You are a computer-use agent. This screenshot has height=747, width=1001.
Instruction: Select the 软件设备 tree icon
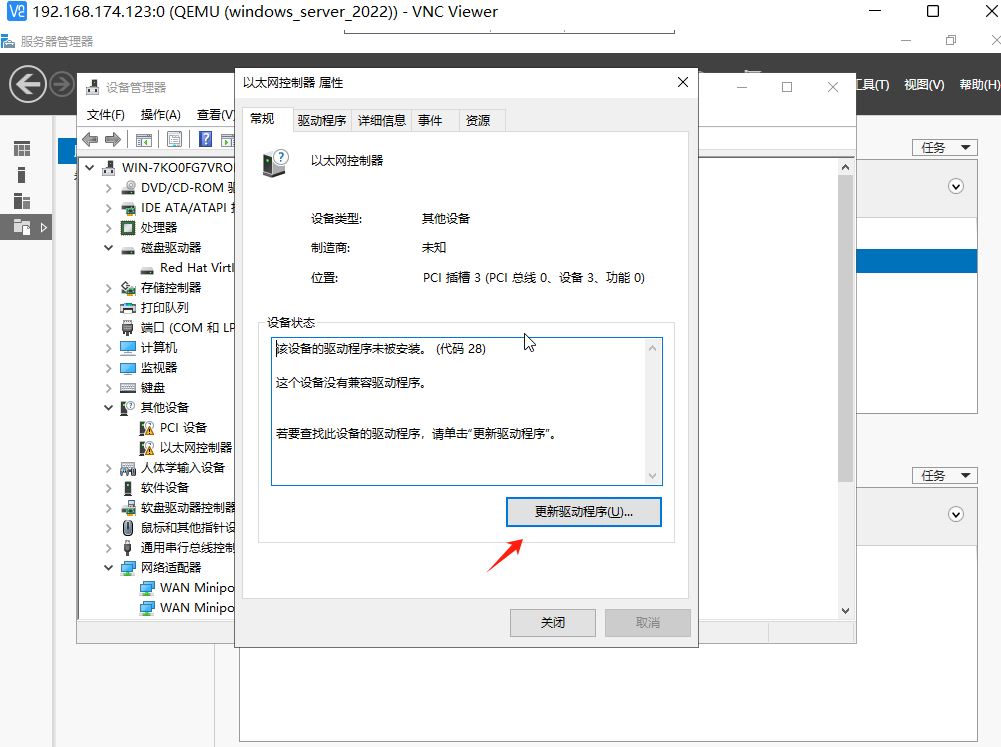[x=128, y=488]
